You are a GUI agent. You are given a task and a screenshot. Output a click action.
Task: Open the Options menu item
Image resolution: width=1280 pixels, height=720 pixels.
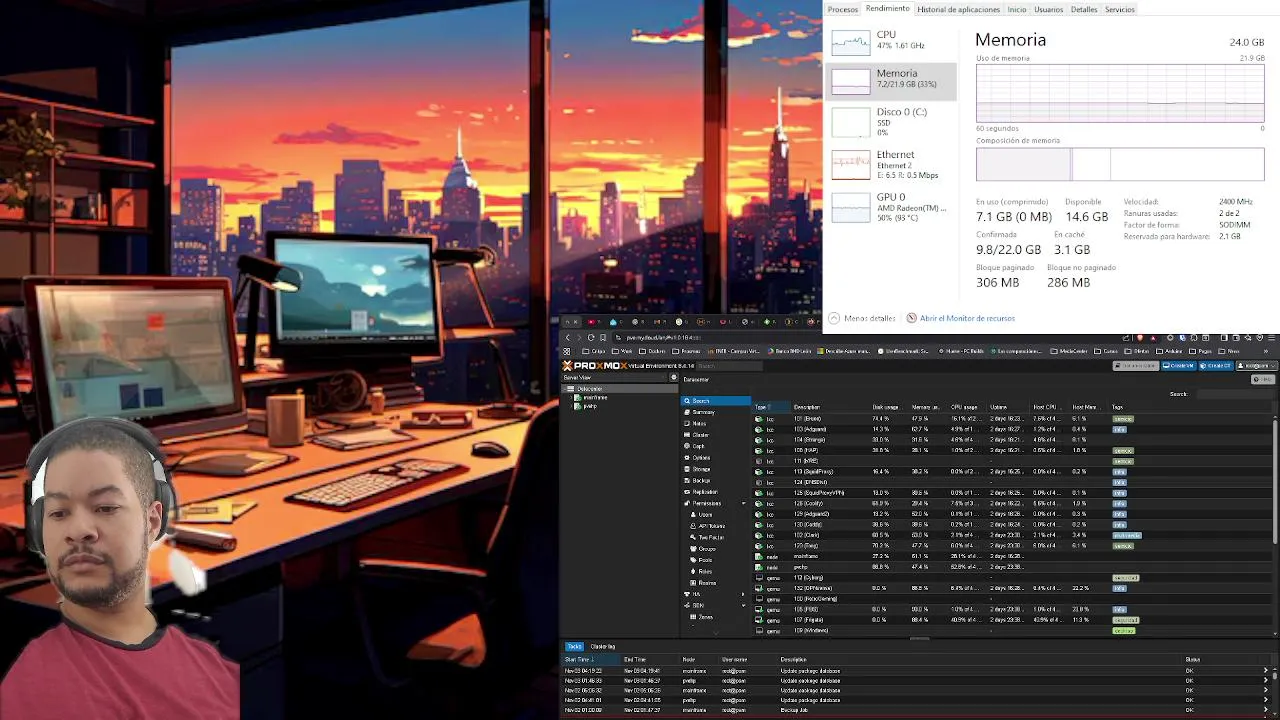716,458
